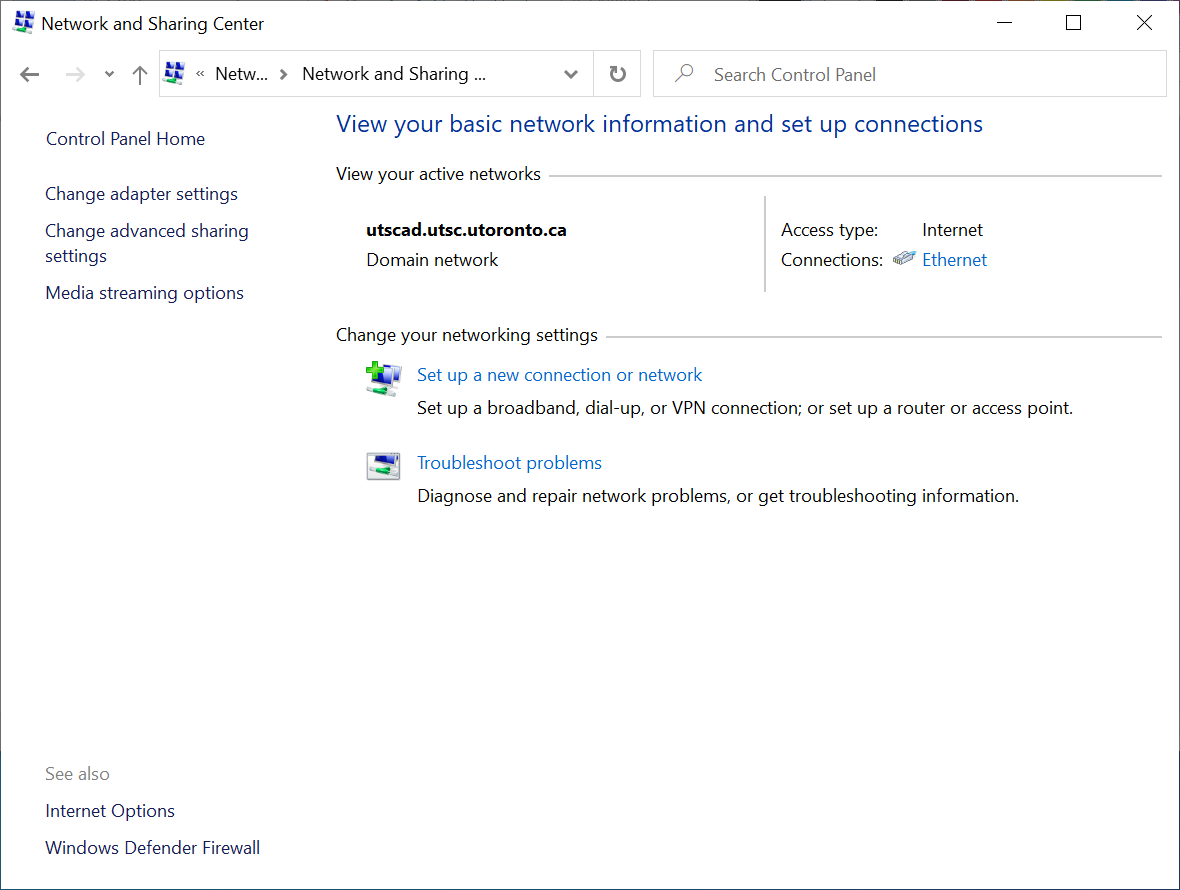Viewport: 1180px width, 890px height.
Task: Select the 'Network and Sharing' breadcrumb item
Action: click(x=394, y=74)
